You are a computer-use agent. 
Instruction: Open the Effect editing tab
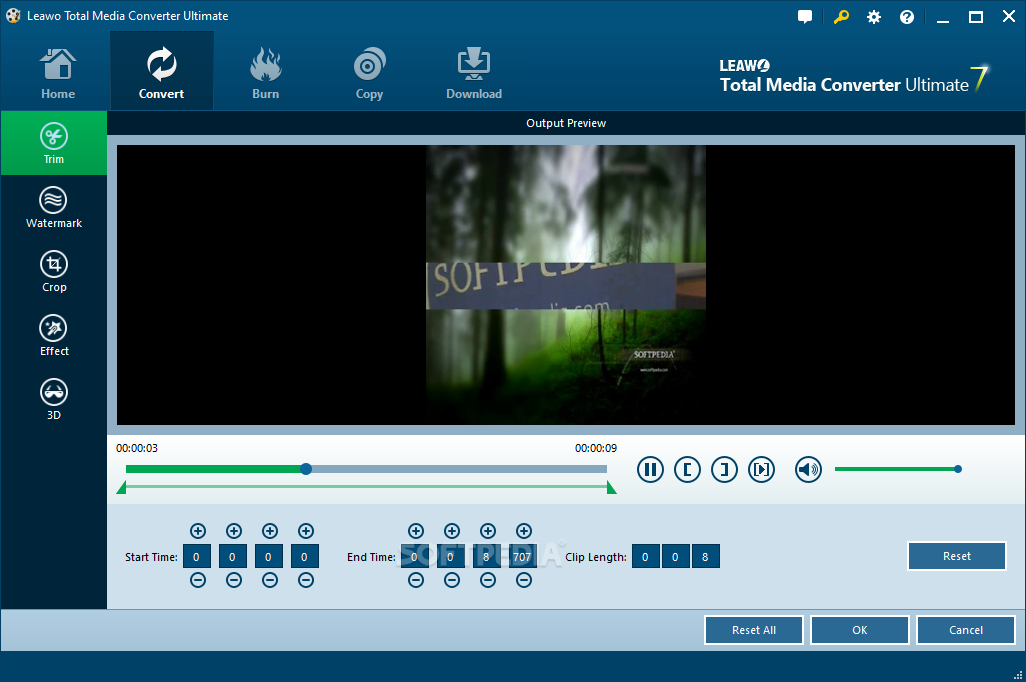[54, 335]
